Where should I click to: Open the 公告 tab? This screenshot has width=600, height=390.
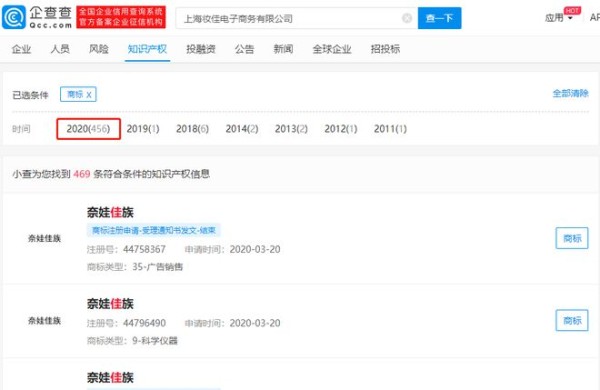pyautogui.click(x=244, y=49)
